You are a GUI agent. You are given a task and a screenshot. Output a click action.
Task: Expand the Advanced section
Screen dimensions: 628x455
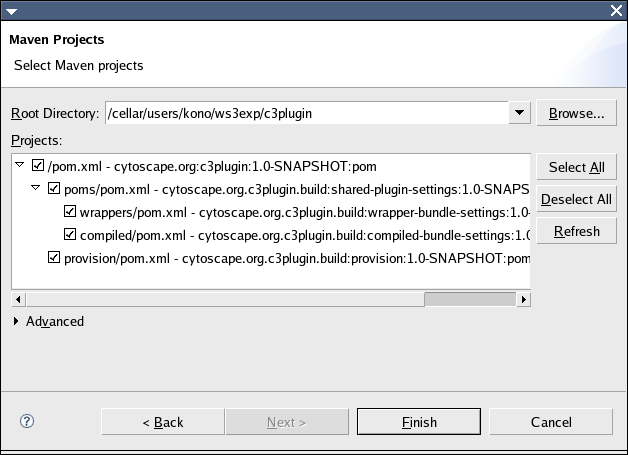(18, 322)
